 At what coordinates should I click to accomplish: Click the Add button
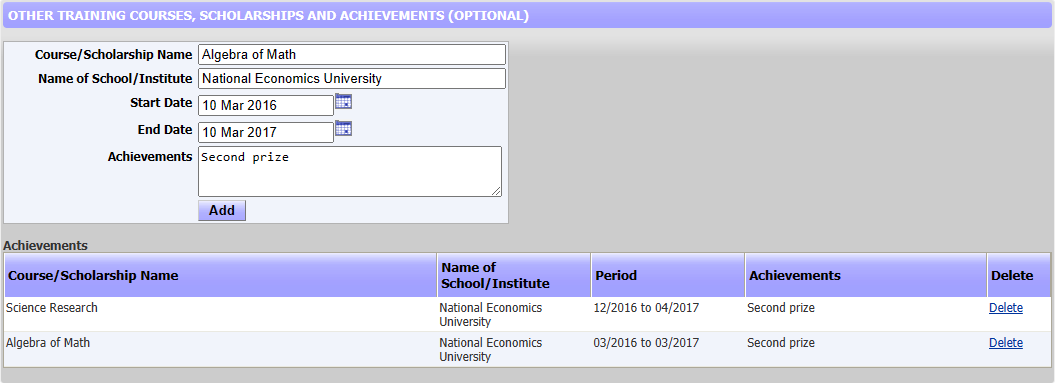tap(222, 211)
